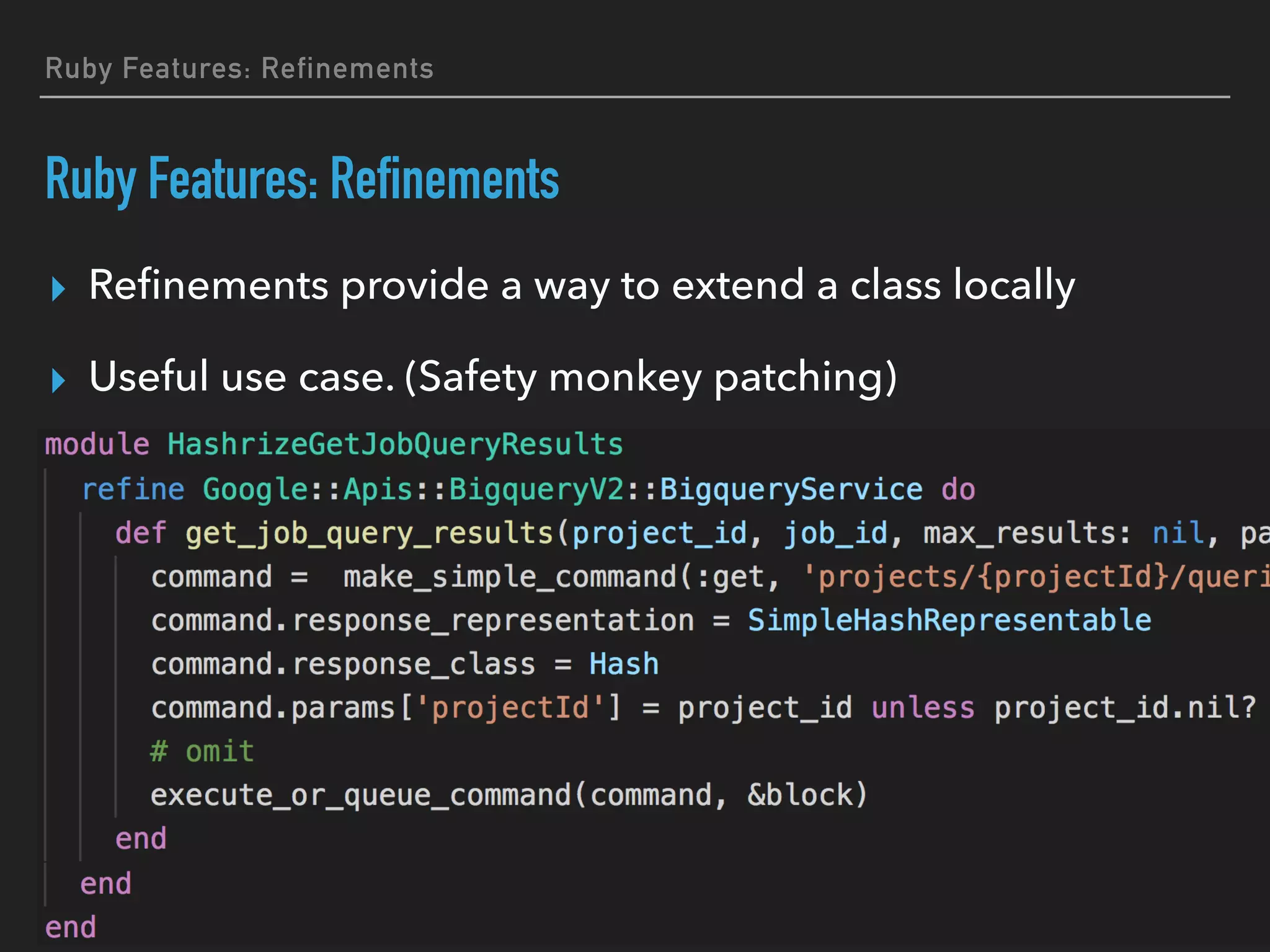Click the 'do' keyword after BigqueryService

click(958, 489)
